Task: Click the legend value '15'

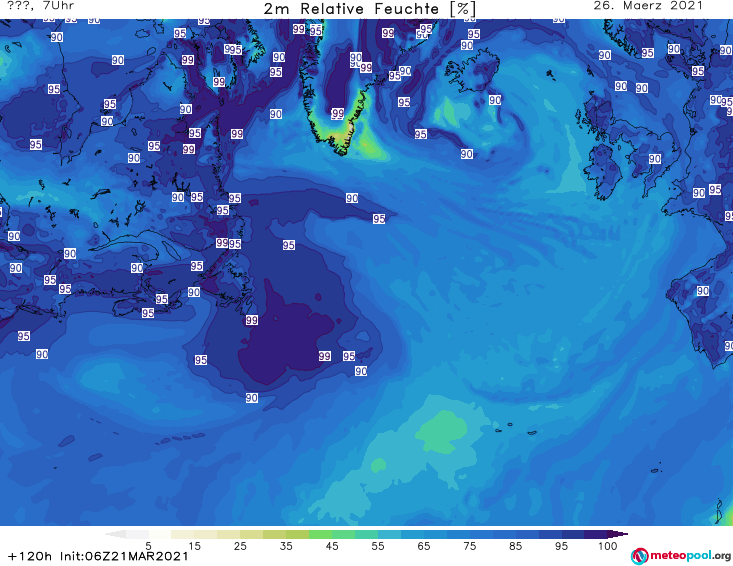Action: tap(194, 546)
